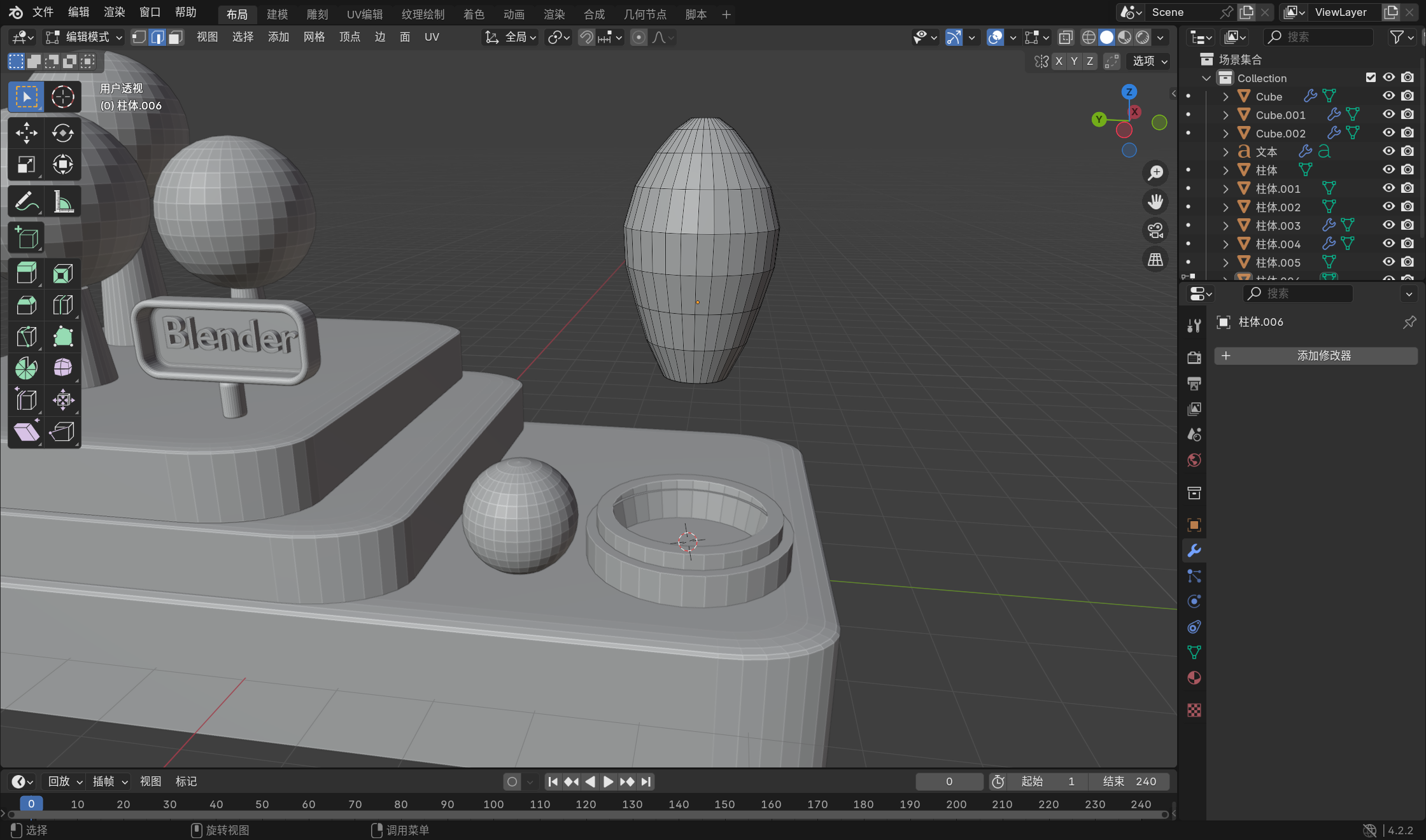Switch to face select mode

coord(175,38)
